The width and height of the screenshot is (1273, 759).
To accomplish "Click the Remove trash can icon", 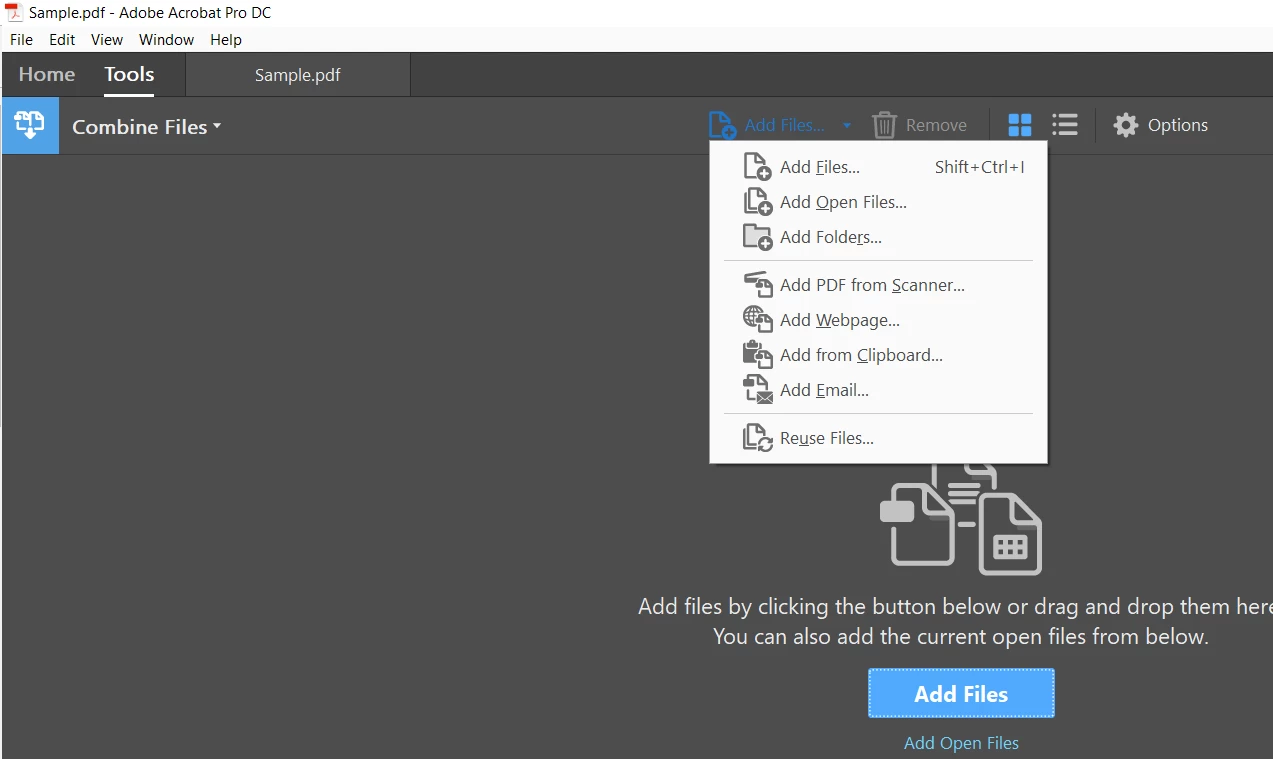I will coord(884,125).
